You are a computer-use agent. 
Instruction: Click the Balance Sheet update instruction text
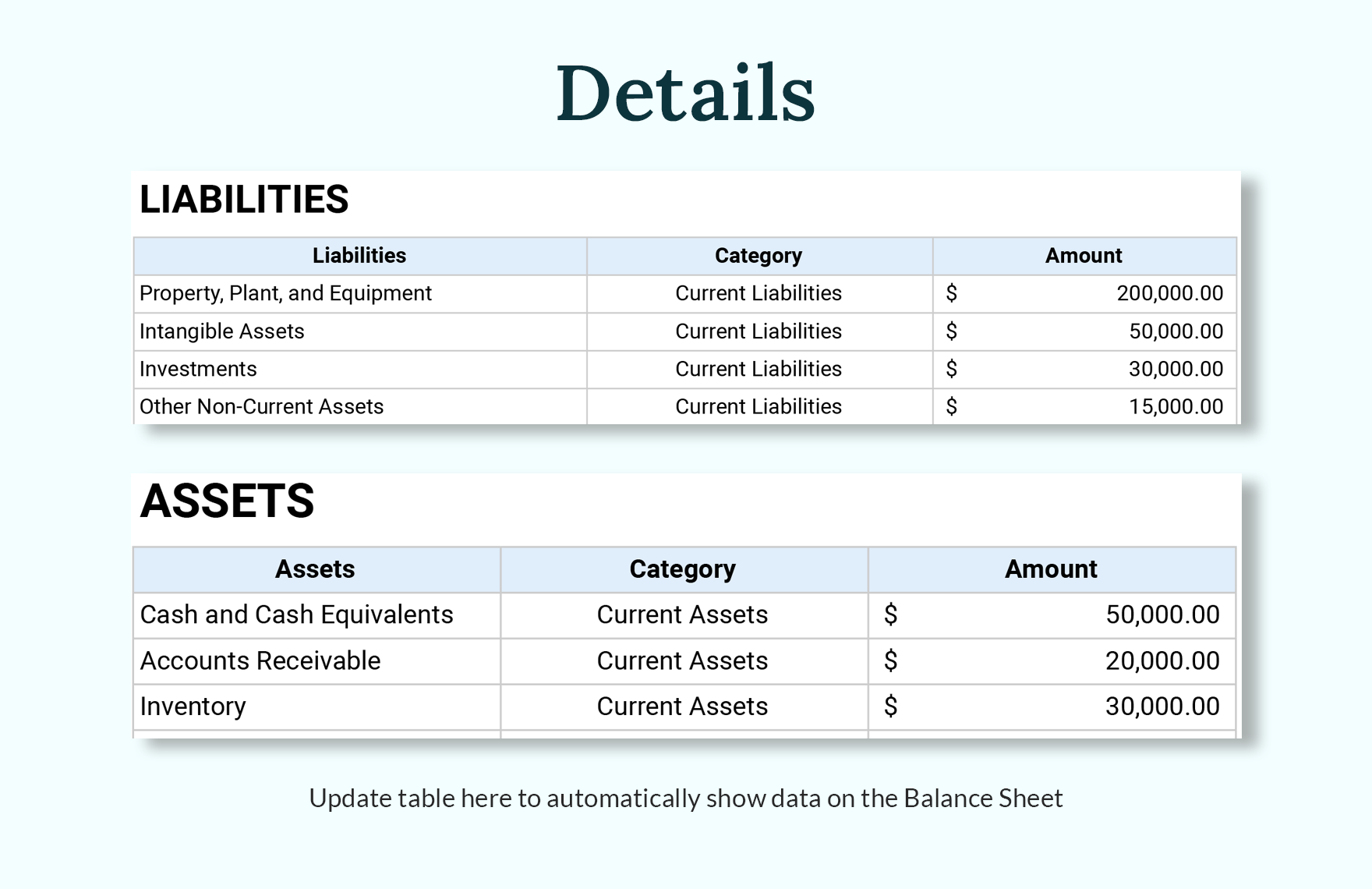click(x=685, y=798)
